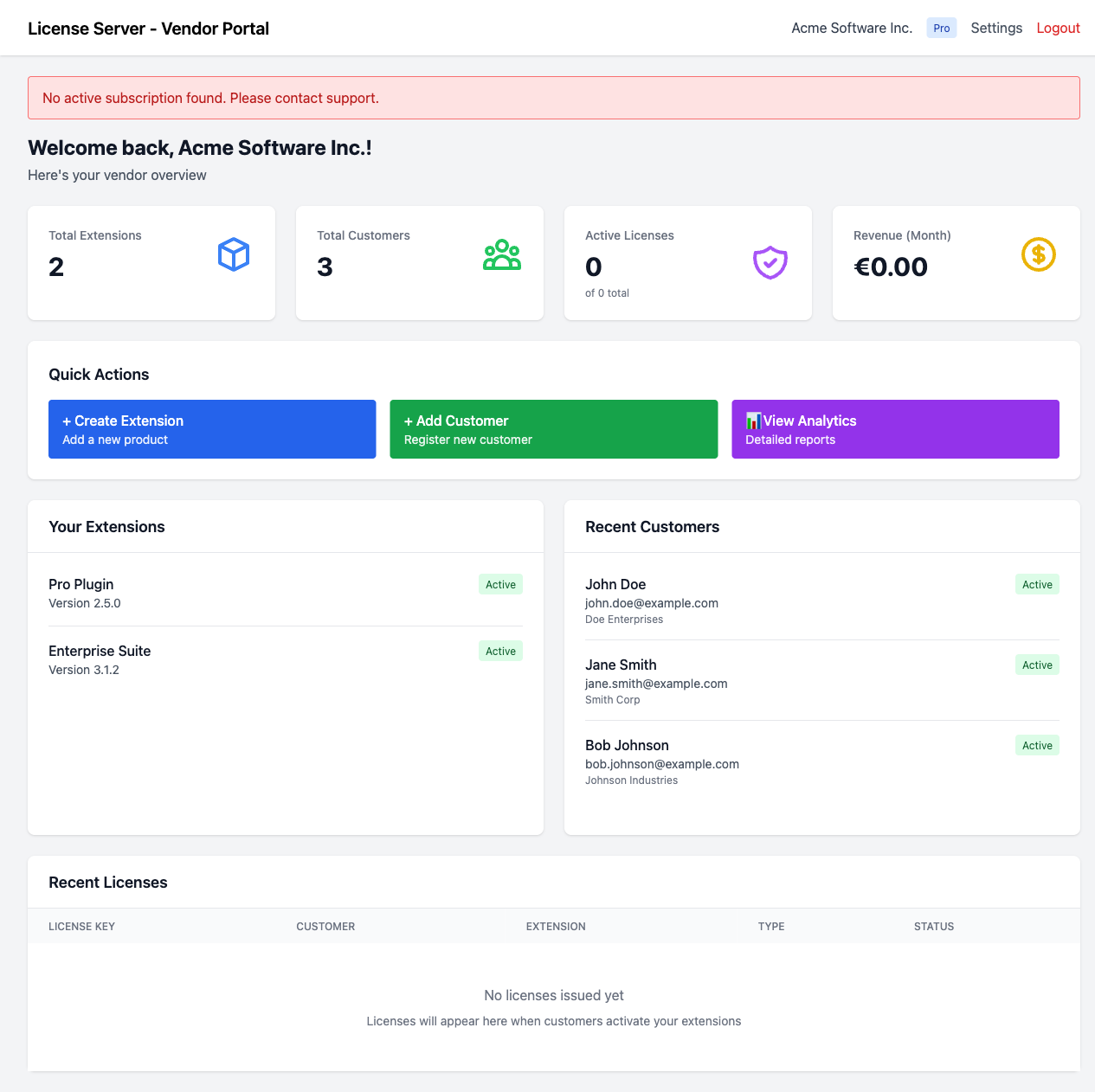Screen dimensions: 1095x1092
Task: Click the Active badge next to Bob Johnson
Action: pyautogui.click(x=1036, y=745)
